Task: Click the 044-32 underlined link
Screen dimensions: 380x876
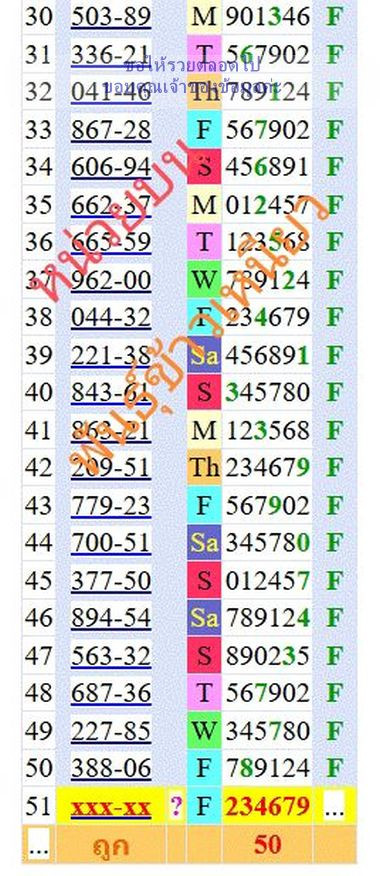Action: pyautogui.click(x=111, y=318)
